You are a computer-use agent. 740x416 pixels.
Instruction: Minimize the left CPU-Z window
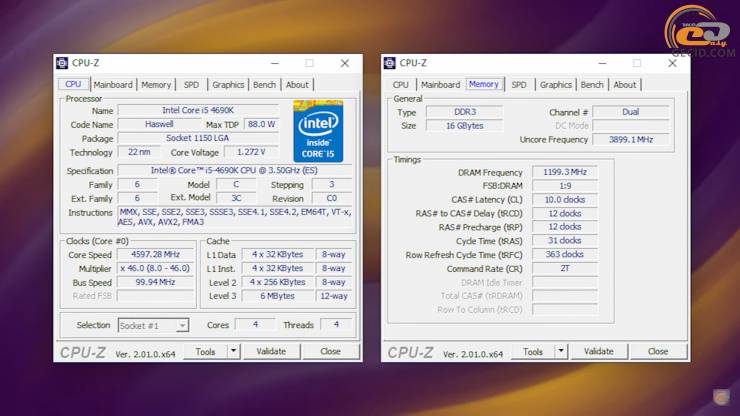pyautogui.click(x=275, y=63)
